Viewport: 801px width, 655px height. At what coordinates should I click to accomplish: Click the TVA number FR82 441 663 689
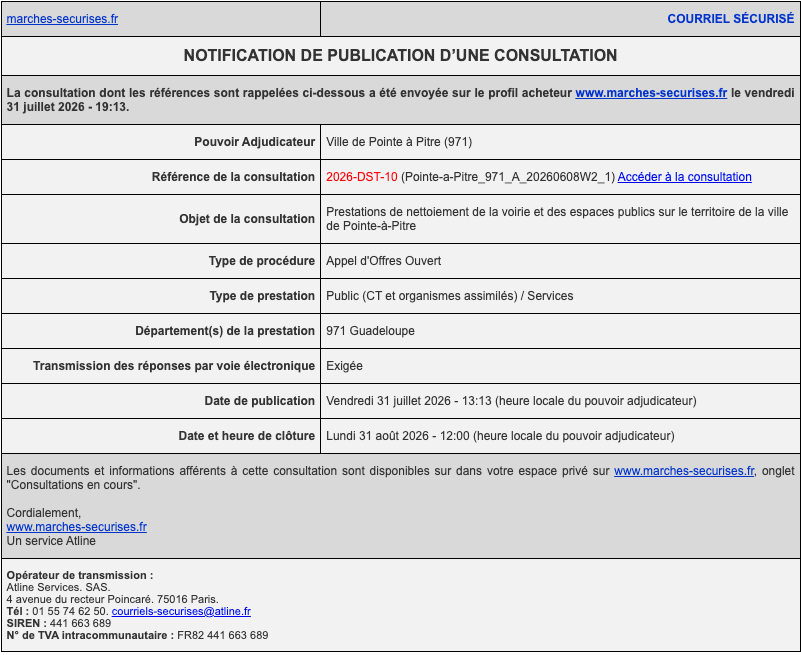[223, 636]
